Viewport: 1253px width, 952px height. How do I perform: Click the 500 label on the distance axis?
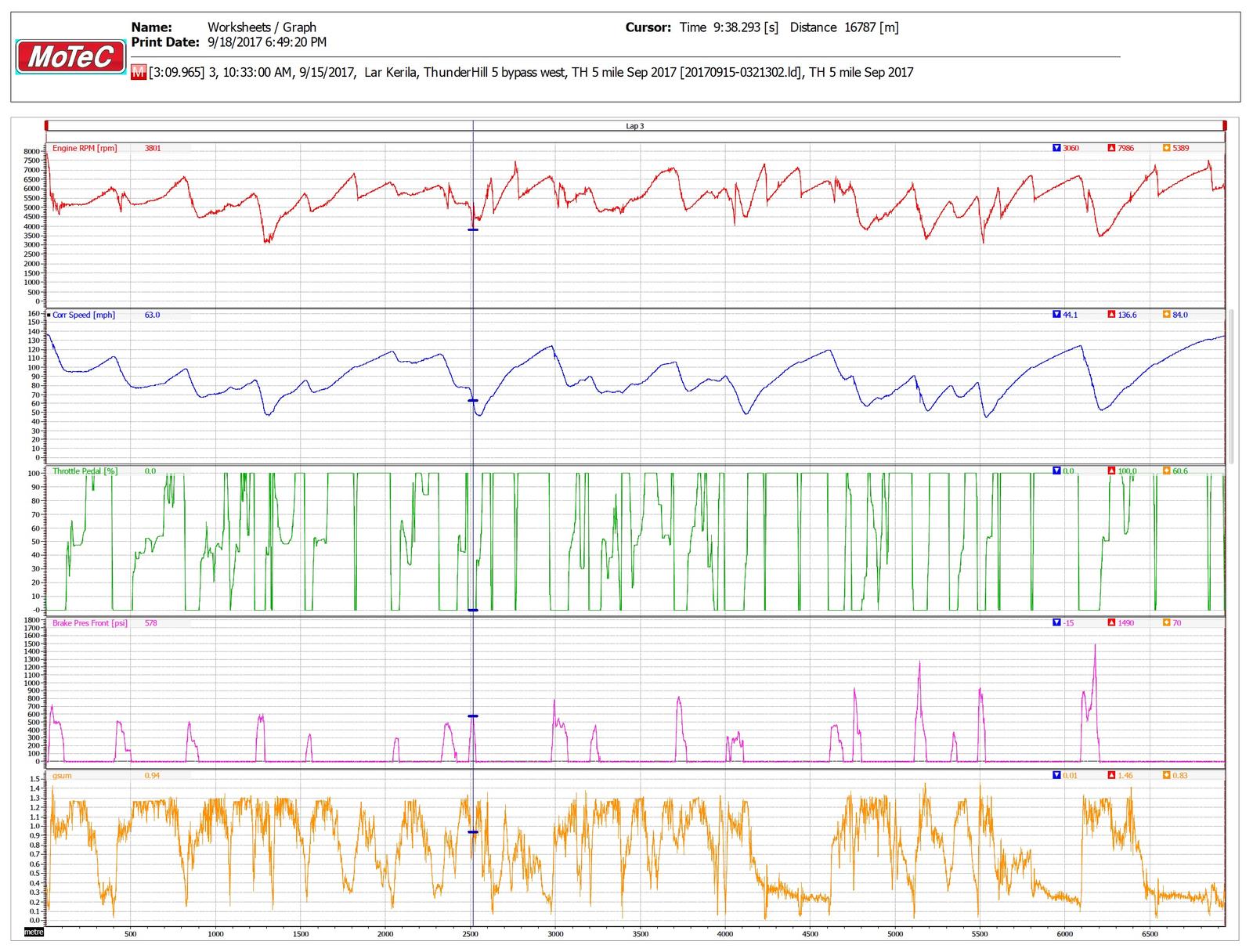pyautogui.click(x=131, y=934)
